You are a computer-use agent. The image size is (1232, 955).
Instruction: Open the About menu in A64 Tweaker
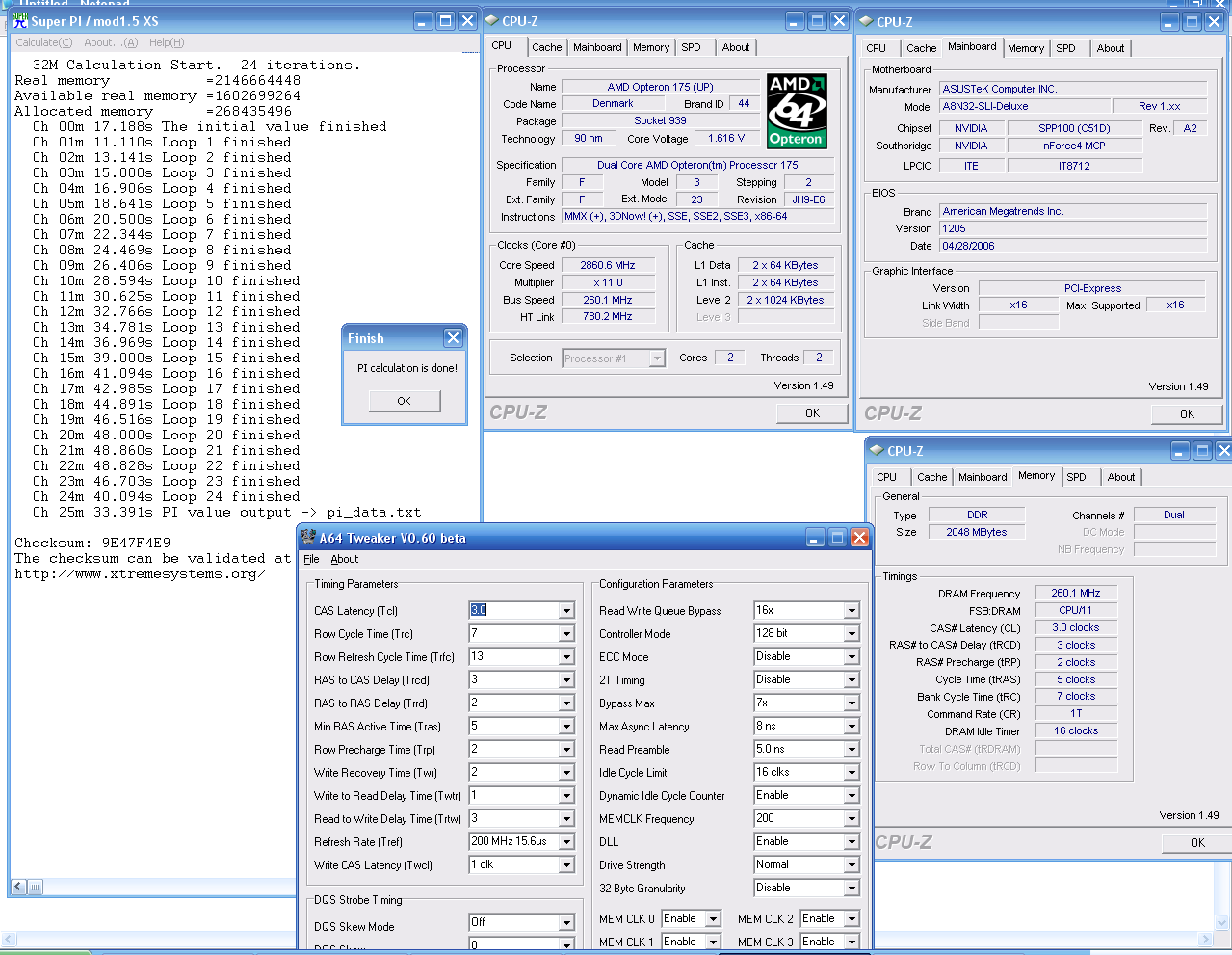click(x=344, y=559)
